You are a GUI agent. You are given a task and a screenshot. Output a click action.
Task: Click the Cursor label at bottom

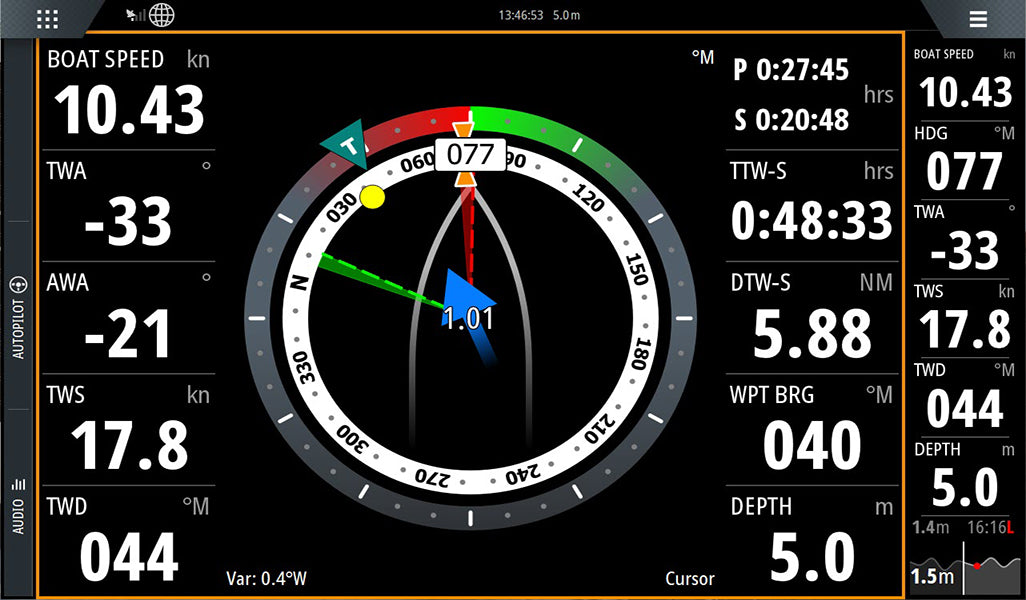(x=689, y=578)
